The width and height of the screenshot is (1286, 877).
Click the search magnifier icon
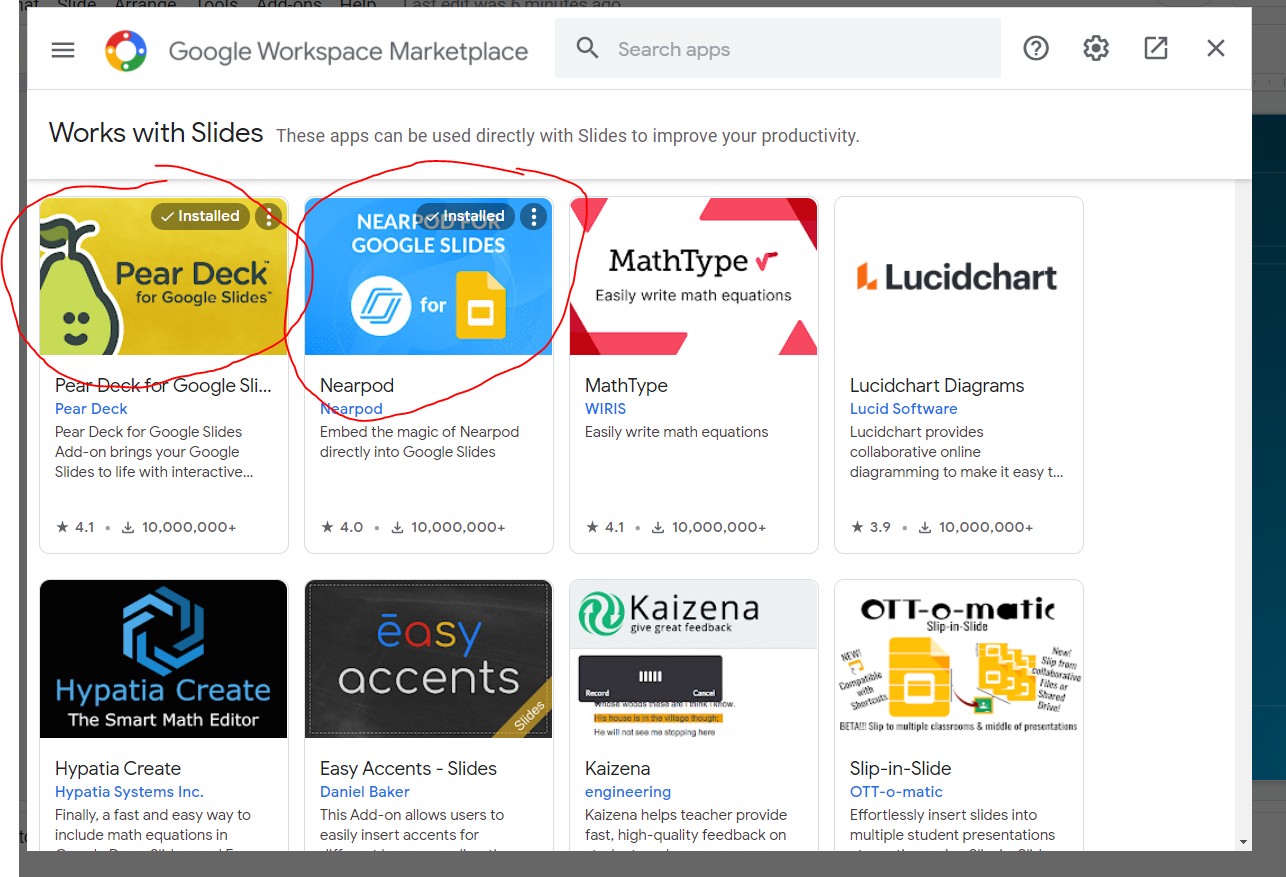(x=587, y=48)
